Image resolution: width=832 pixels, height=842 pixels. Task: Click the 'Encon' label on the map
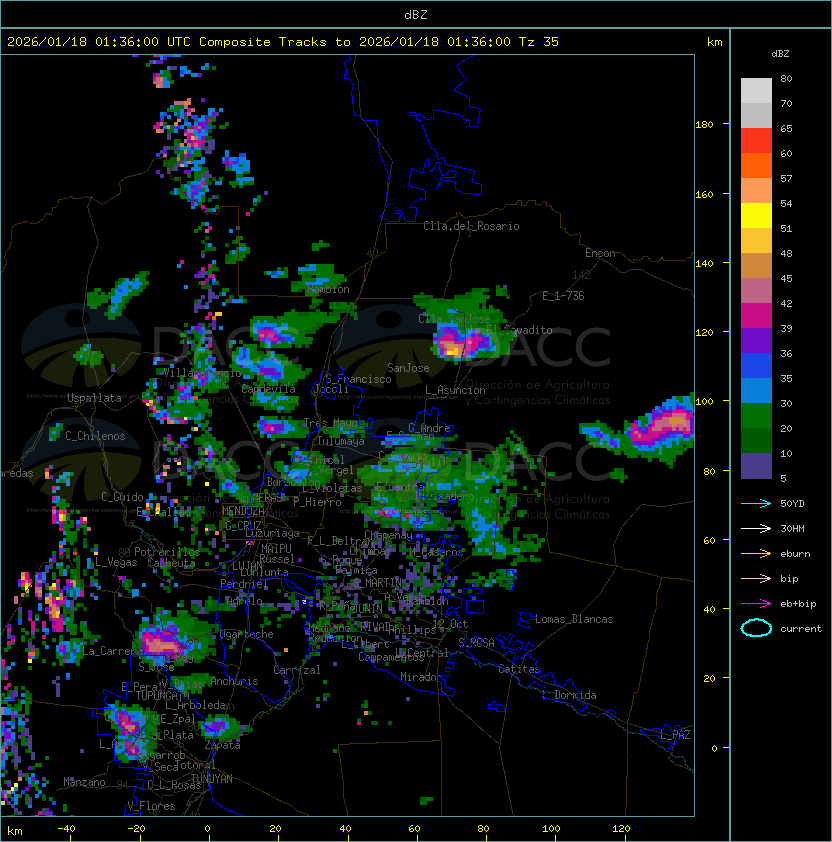[600, 253]
